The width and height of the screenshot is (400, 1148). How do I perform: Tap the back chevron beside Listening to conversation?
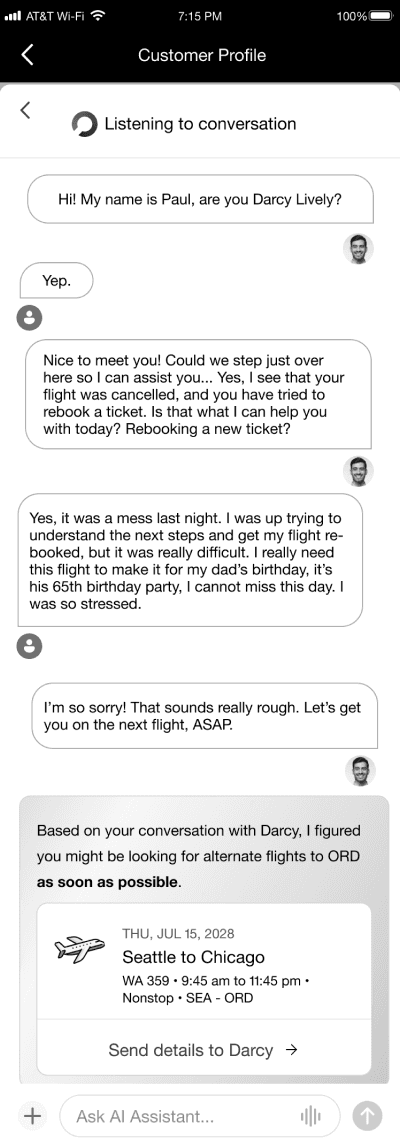point(25,110)
